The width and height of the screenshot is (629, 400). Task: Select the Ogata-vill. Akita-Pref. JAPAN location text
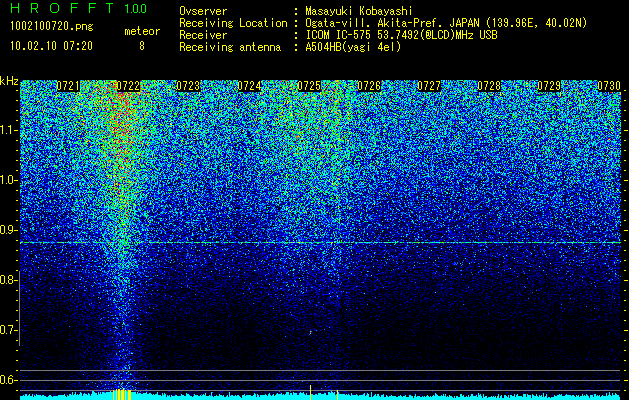(x=446, y=23)
